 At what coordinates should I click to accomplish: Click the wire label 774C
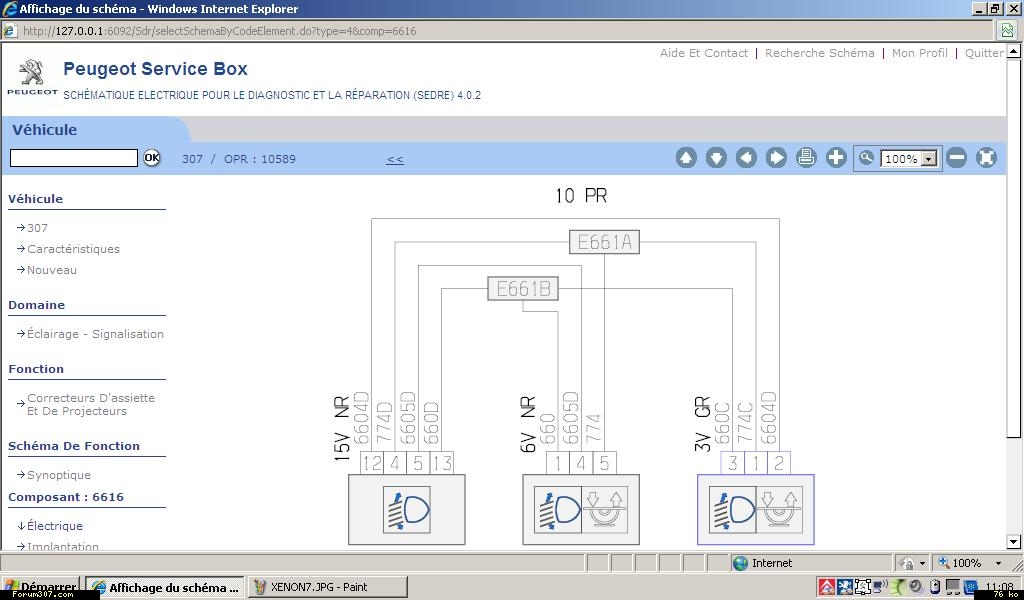coord(745,424)
